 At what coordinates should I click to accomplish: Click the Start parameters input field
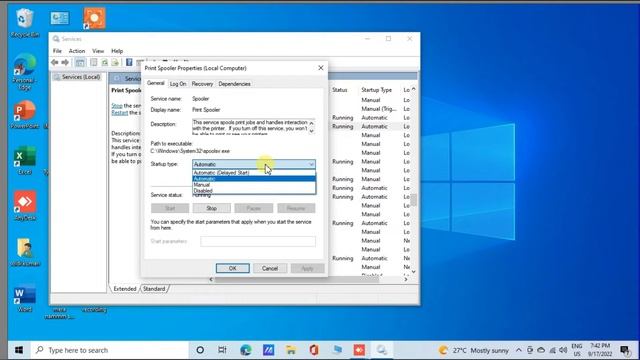[x=258, y=241]
